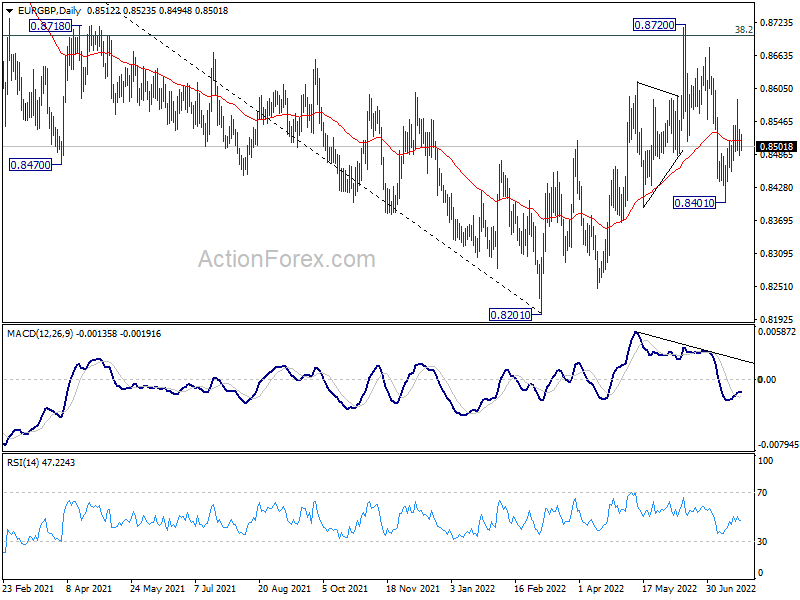Select the 0.86050 price axis value

click(777, 89)
